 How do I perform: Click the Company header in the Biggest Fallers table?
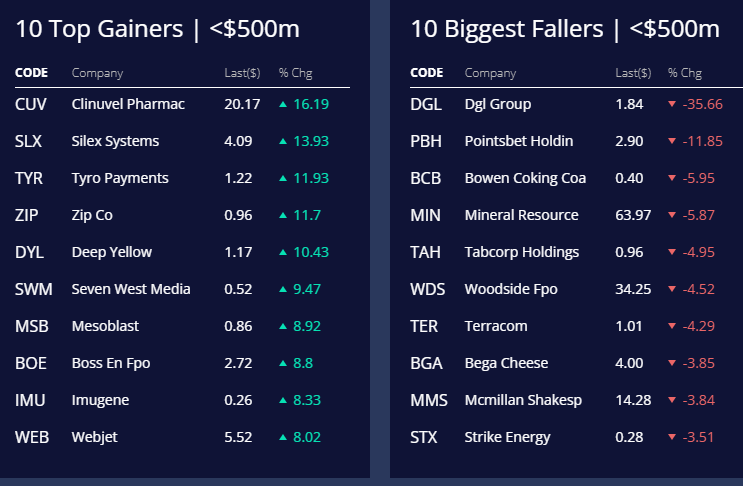click(x=490, y=73)
